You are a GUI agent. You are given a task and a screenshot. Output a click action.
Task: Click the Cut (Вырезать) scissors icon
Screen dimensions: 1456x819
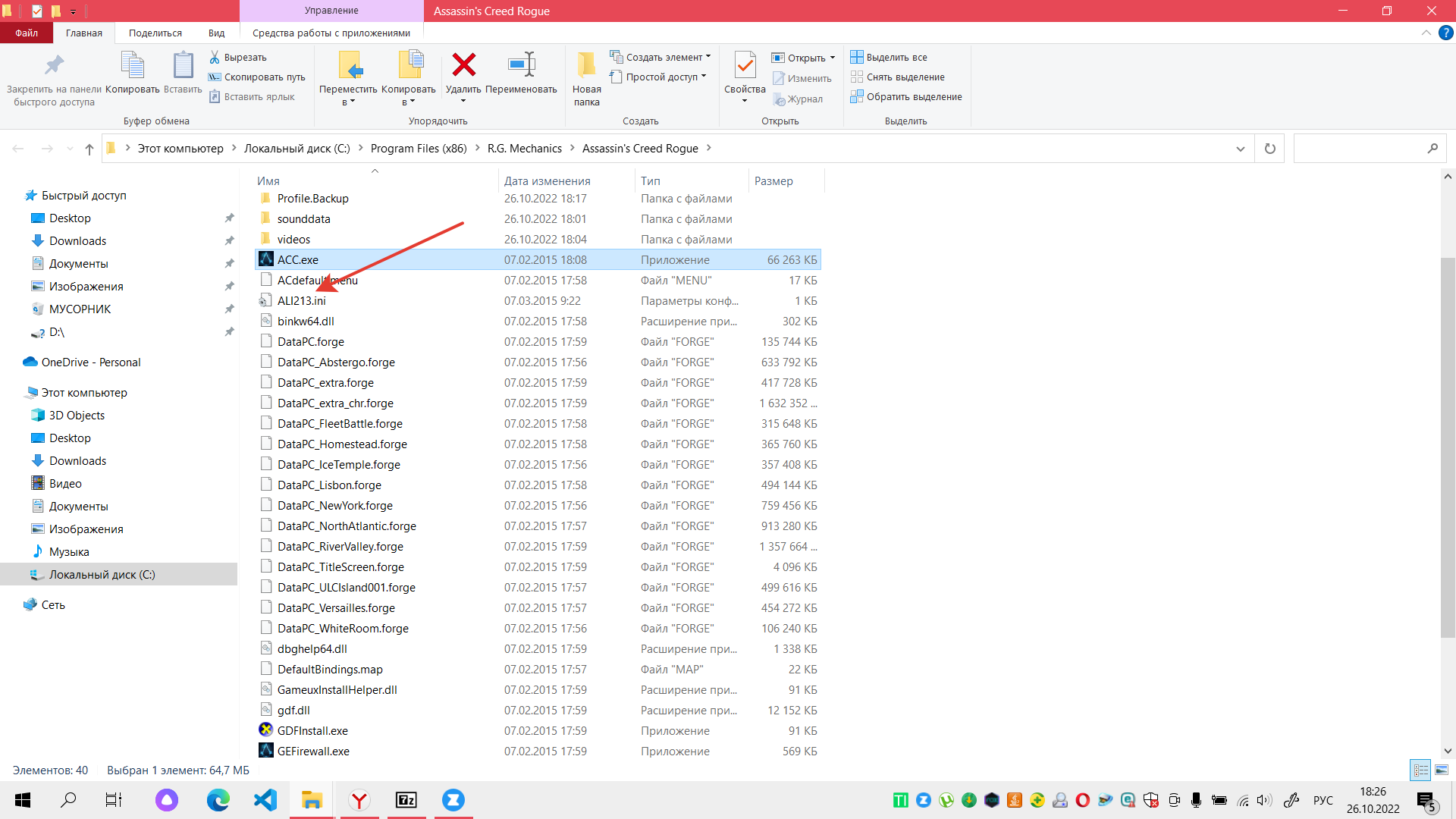pyautogui.click(x=215, y=57)
